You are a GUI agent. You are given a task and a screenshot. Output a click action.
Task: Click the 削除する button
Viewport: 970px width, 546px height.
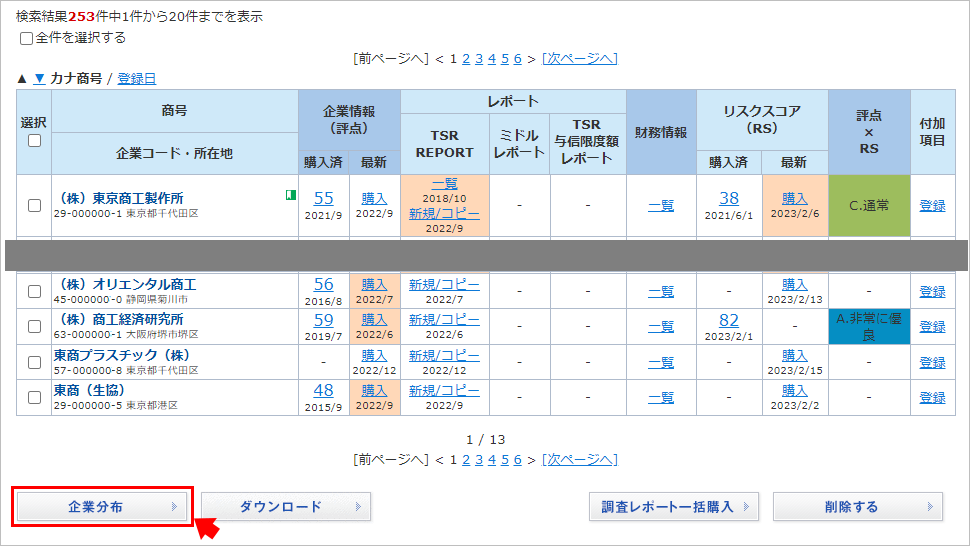(x=858, y=507)
